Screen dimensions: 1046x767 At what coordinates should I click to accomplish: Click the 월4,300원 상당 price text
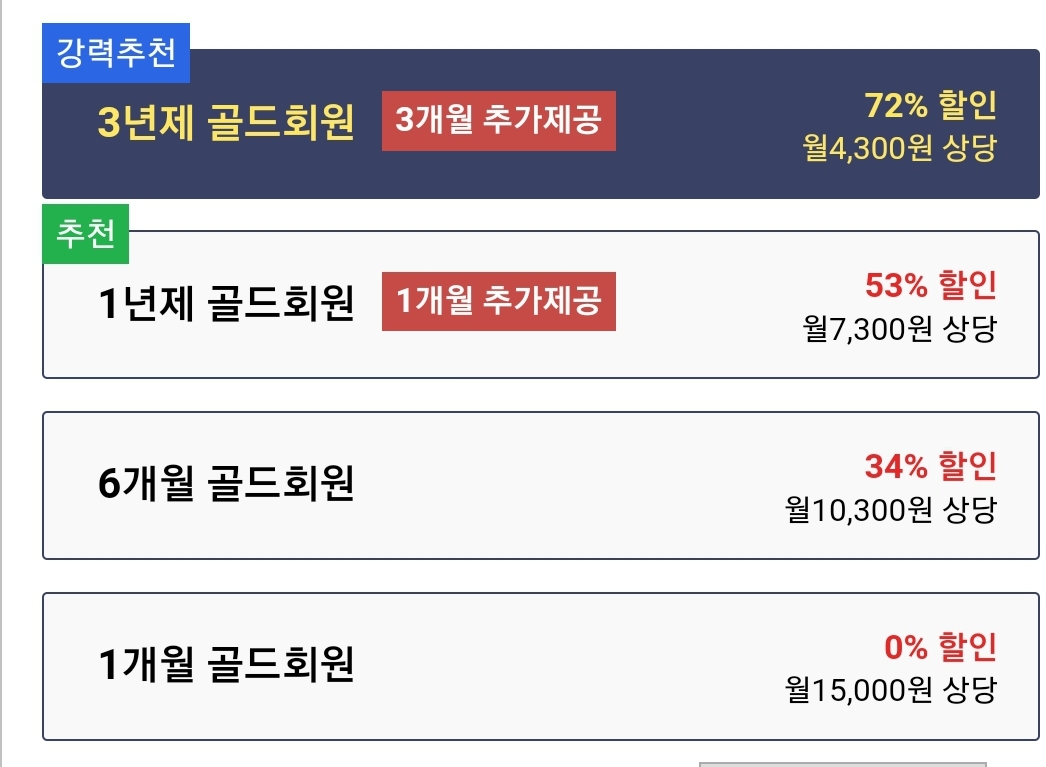899,148
